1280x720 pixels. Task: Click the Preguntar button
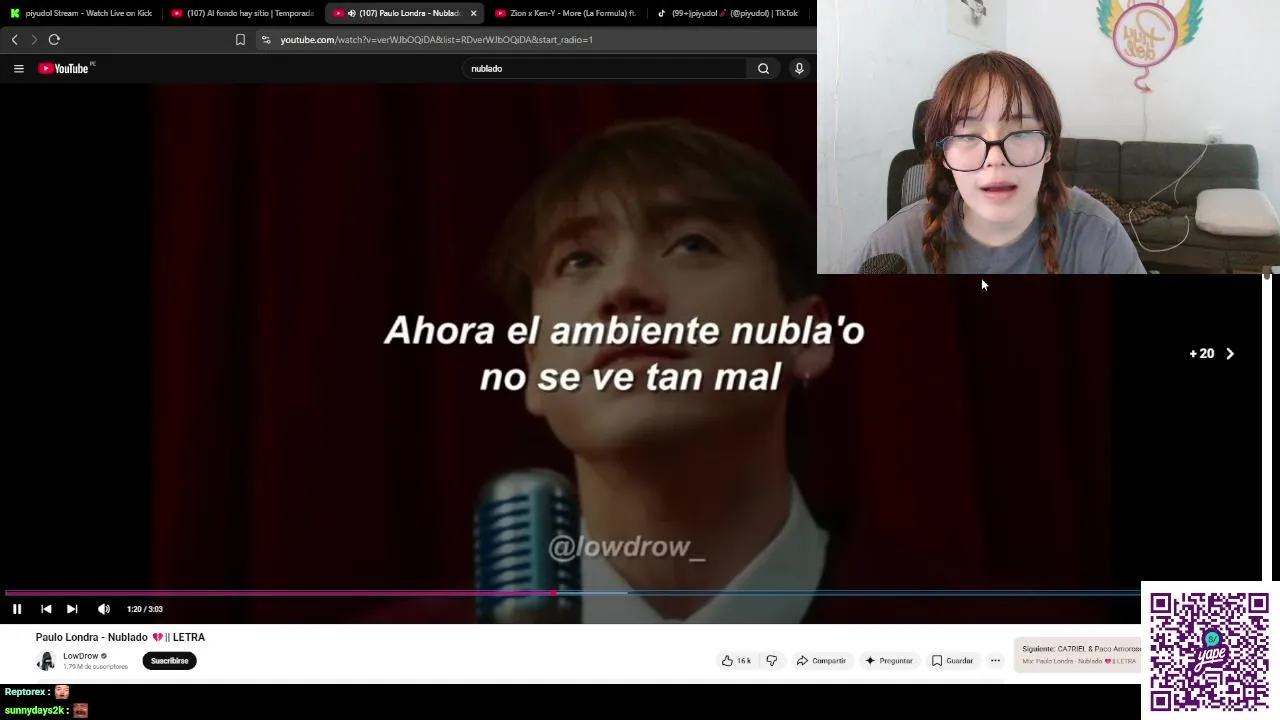889,661
